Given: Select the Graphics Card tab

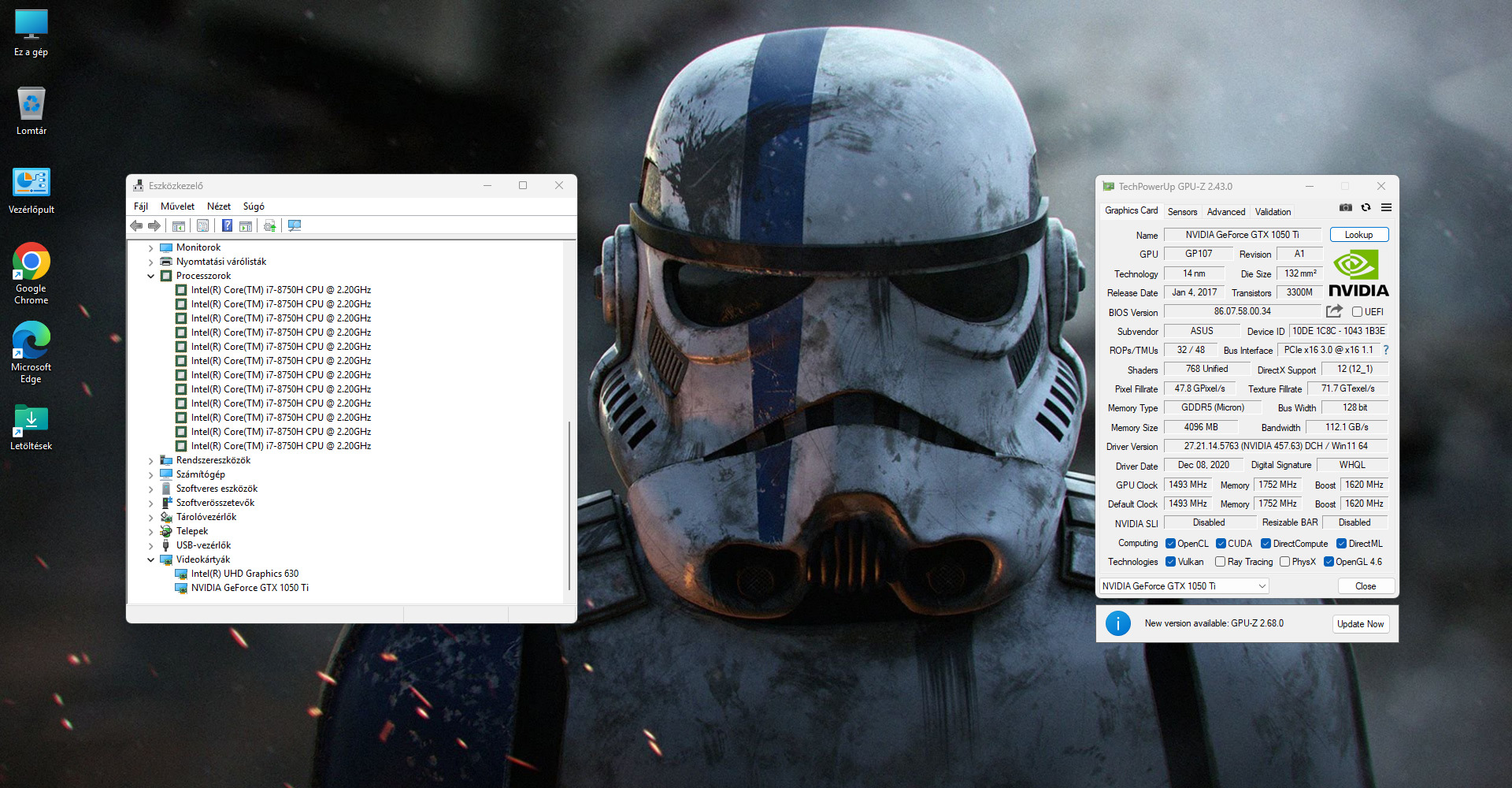Looking at the screenshot, I should pos(1131,210).
